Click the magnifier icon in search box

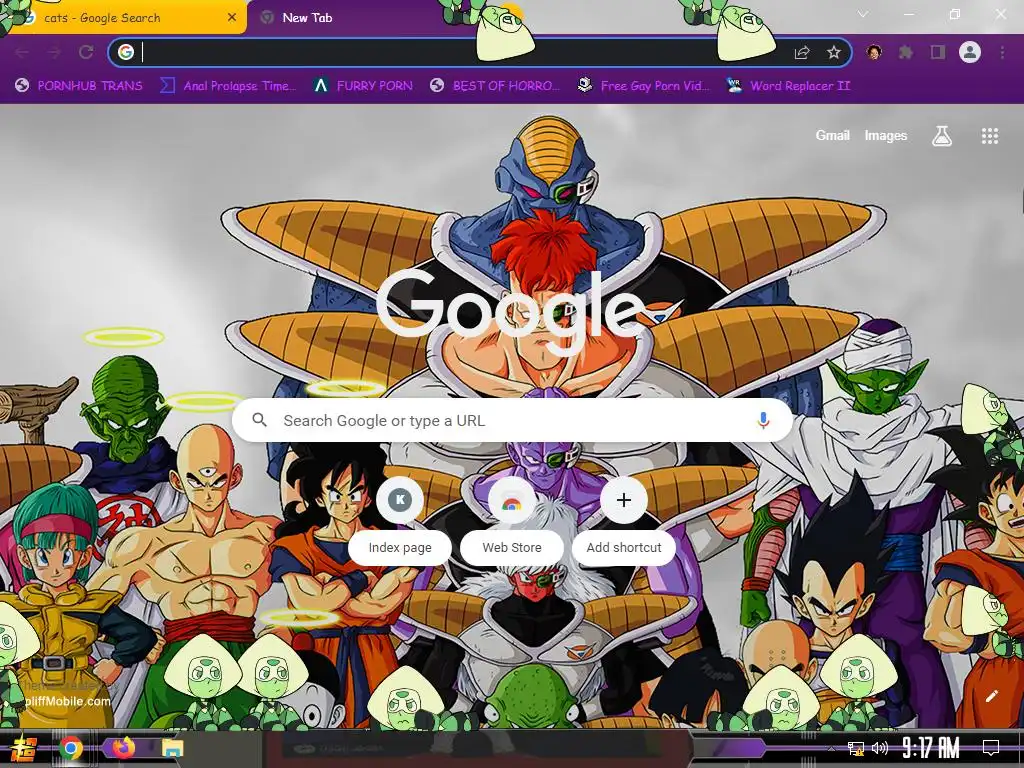(259, 420)
